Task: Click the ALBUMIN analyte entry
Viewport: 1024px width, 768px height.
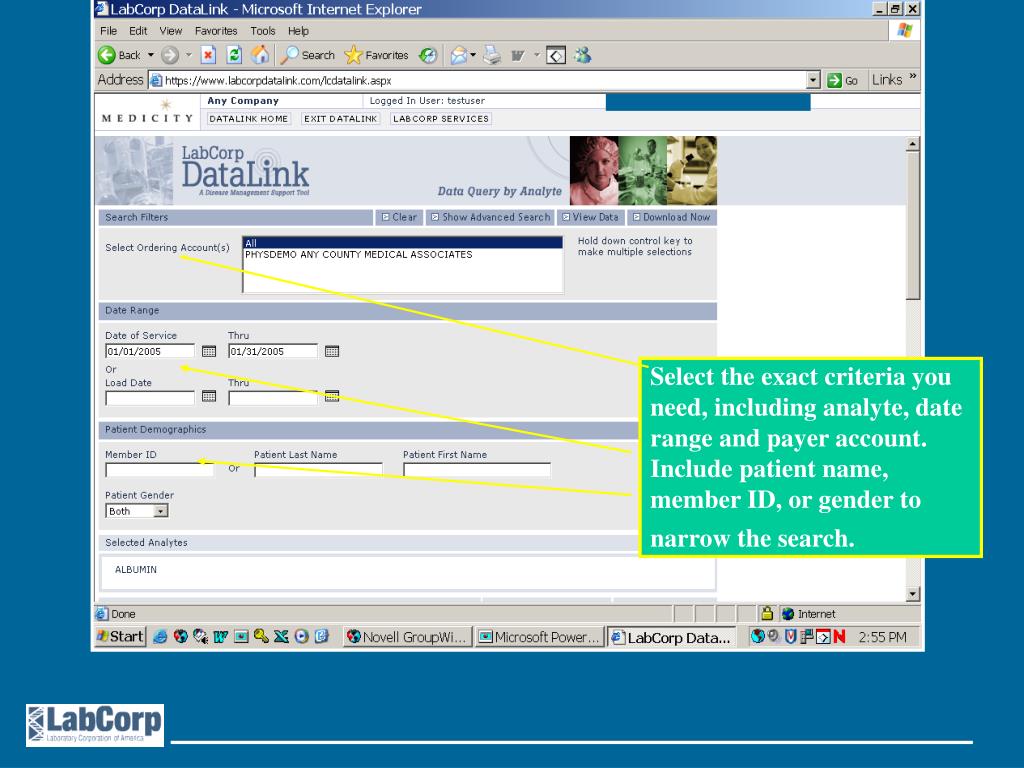Action: (136, 569)
